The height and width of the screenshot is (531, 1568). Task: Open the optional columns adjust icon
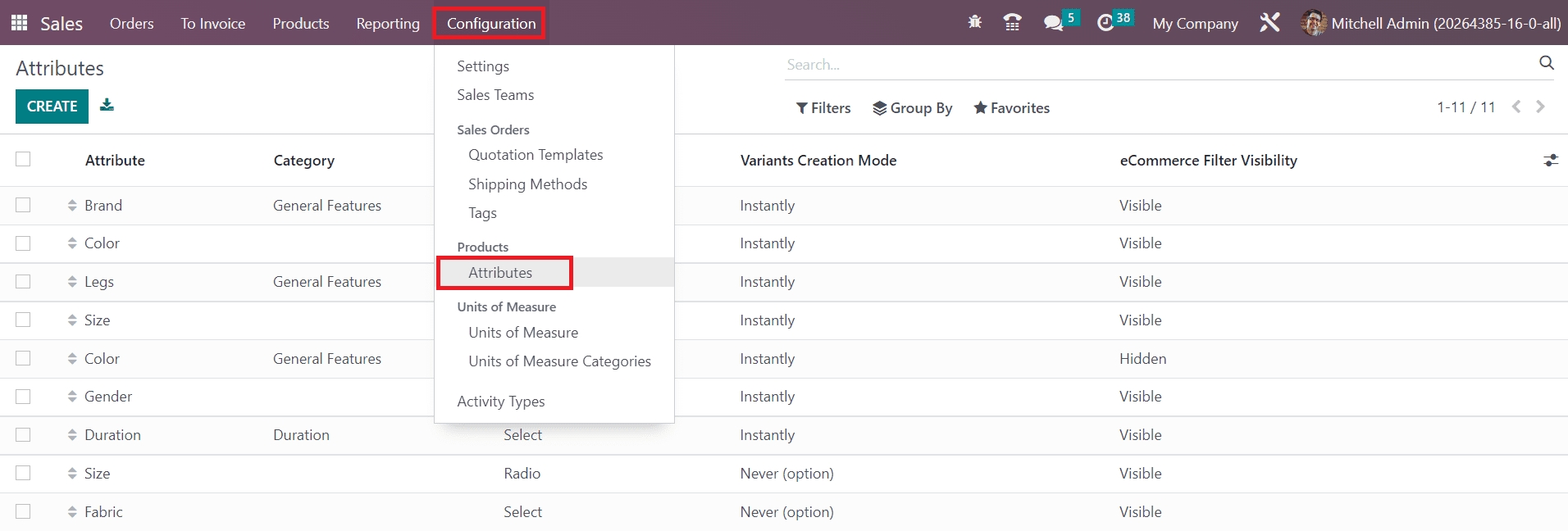(x=1550, y=161)
